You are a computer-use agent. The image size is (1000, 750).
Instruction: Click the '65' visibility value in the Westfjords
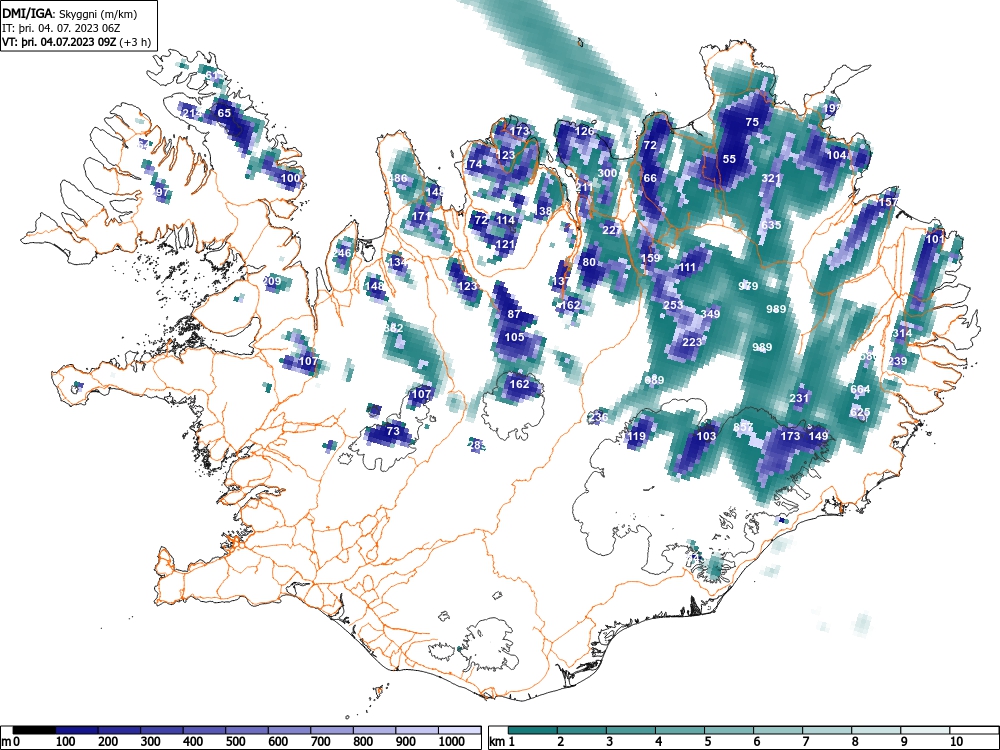(x=224, y=113)
